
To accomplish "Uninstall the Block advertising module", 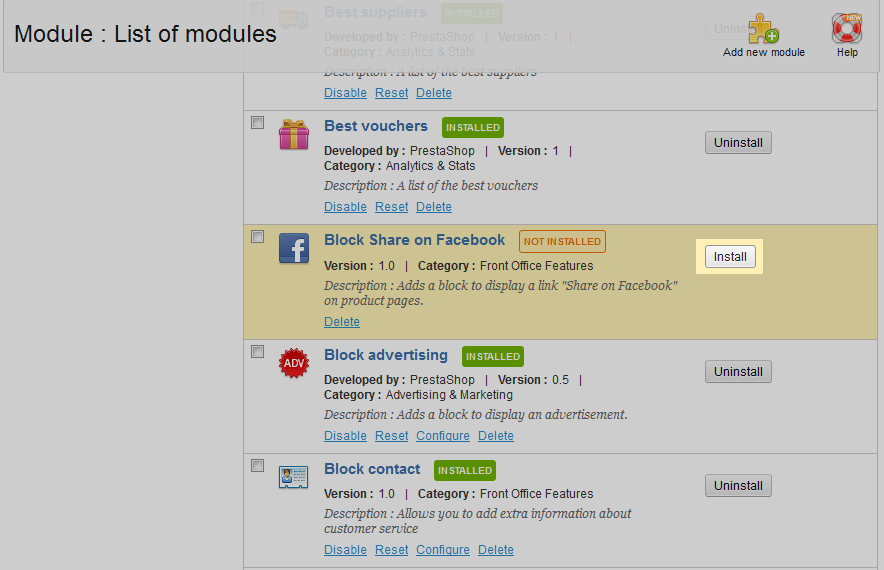I will pyautogui.click(x=738, y=372).
